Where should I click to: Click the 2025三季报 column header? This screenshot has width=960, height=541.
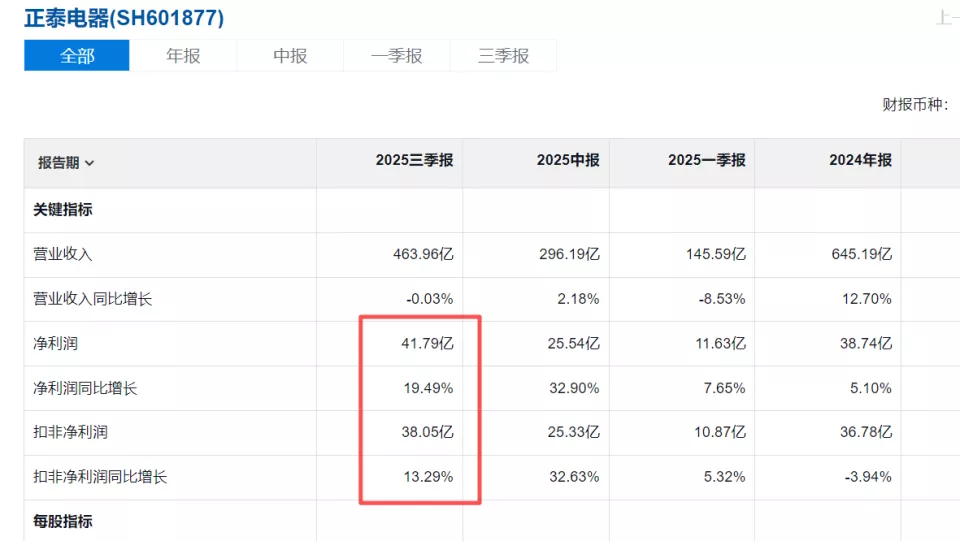coord(414,160)
